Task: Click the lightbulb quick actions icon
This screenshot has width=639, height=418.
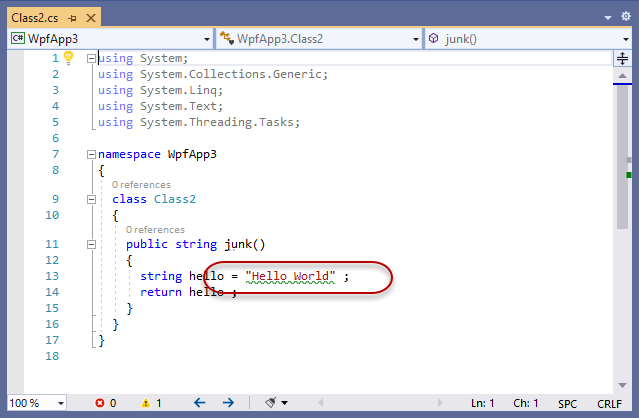Action: pyautogui.click(x=69, y=58)
